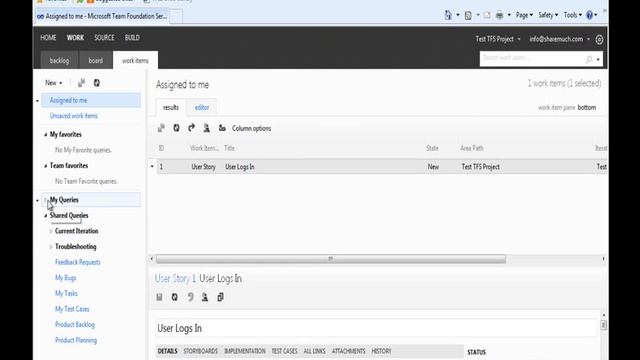
Task: Open the WORK hub
Action: click(x=75, y=38)
